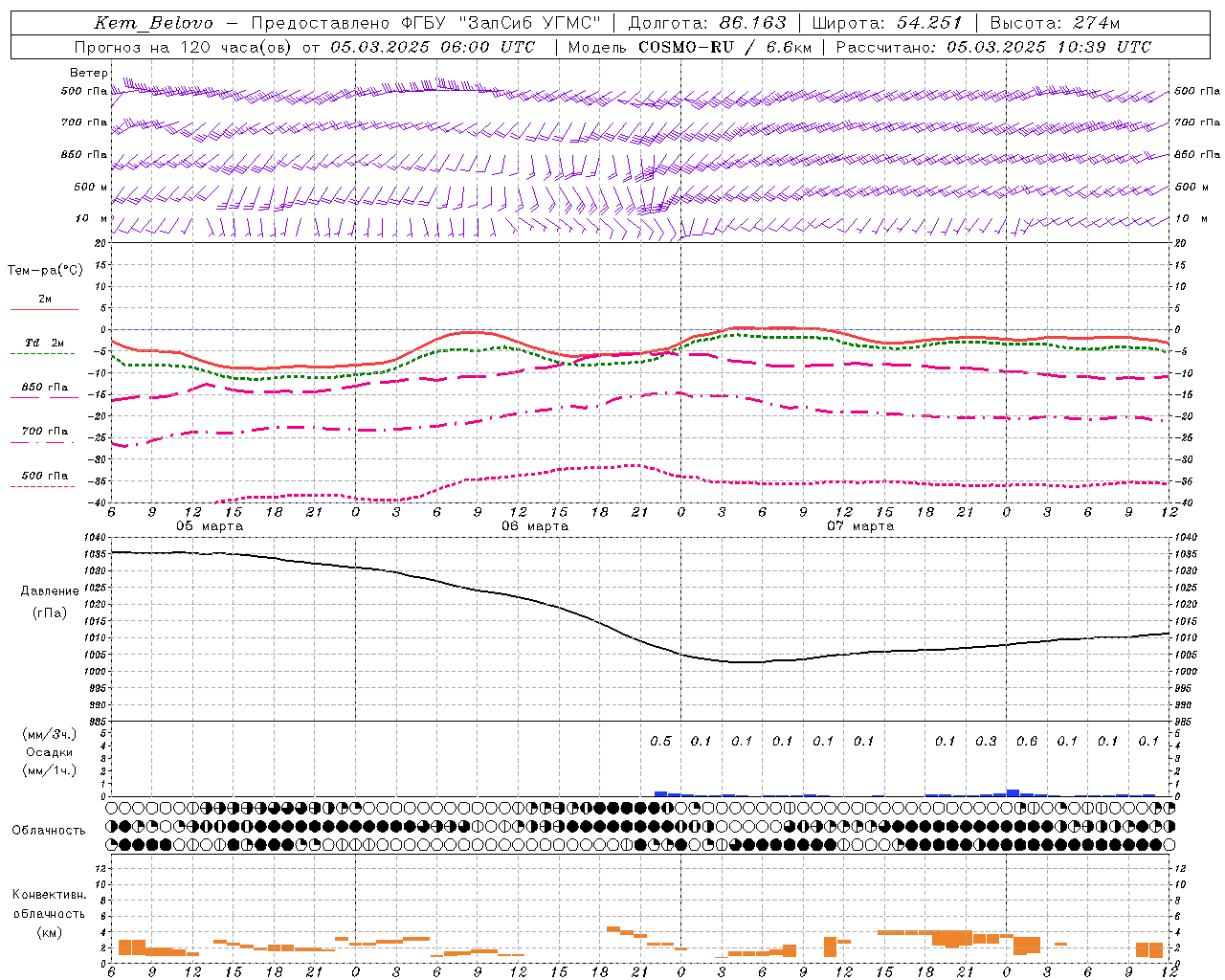The height and width of the screenshot is (980, 1225).
Task: Click the (гПа) unit label under Давление
Action: (50, 612)
